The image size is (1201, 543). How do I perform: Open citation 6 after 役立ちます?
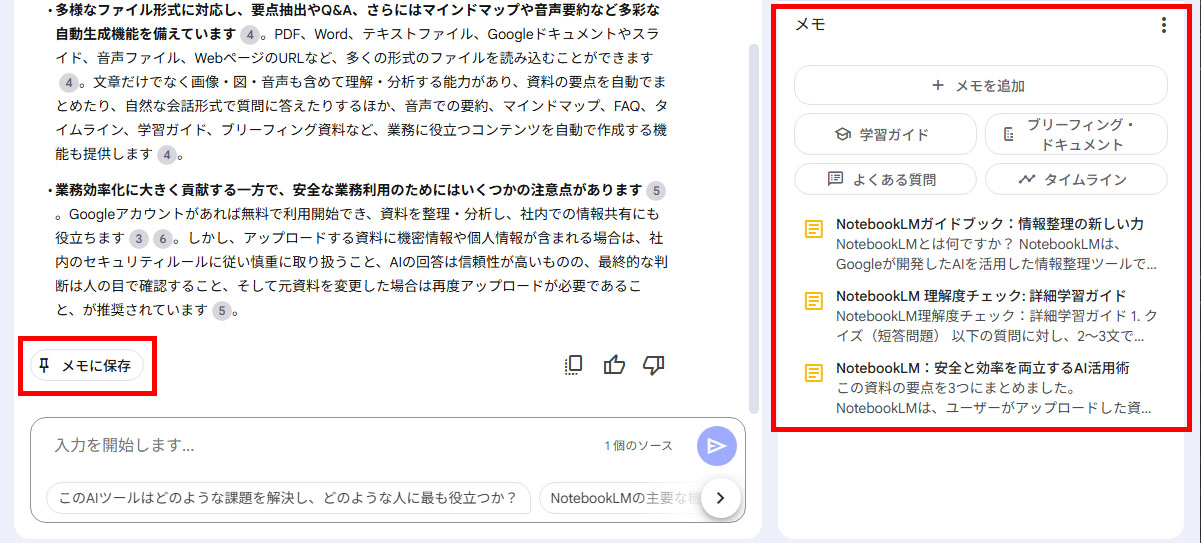pos(163,238)
